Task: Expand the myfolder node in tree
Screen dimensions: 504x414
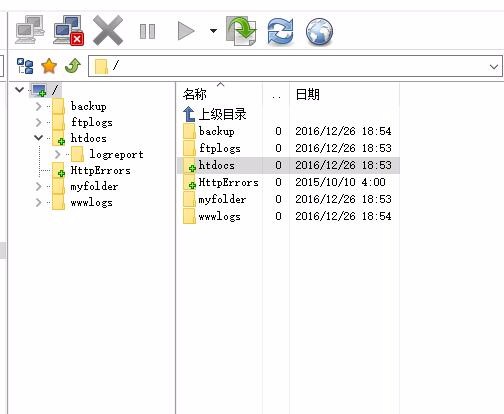Action: click(x=38, y=186)
